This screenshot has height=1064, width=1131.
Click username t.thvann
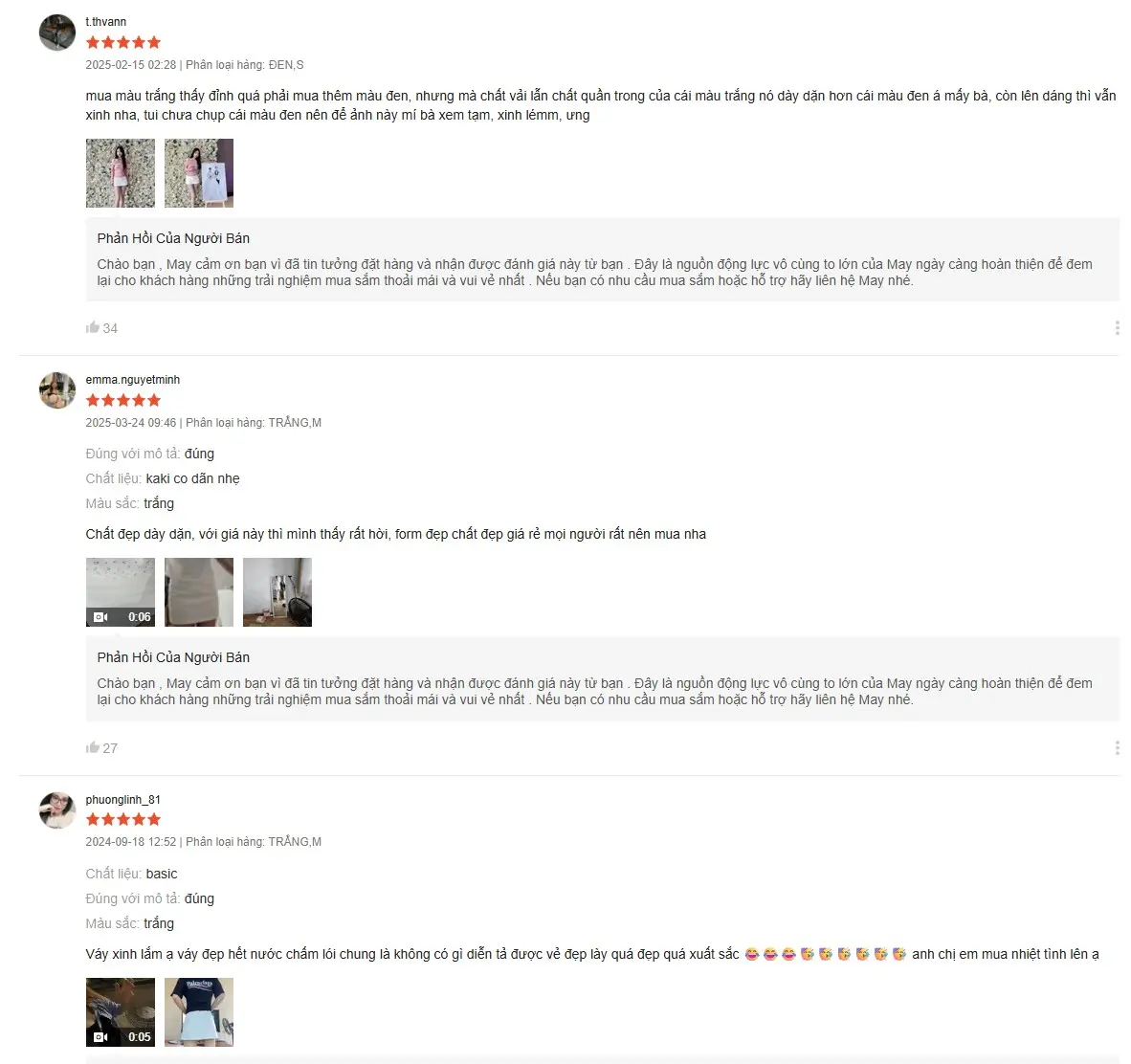point(106,22)
